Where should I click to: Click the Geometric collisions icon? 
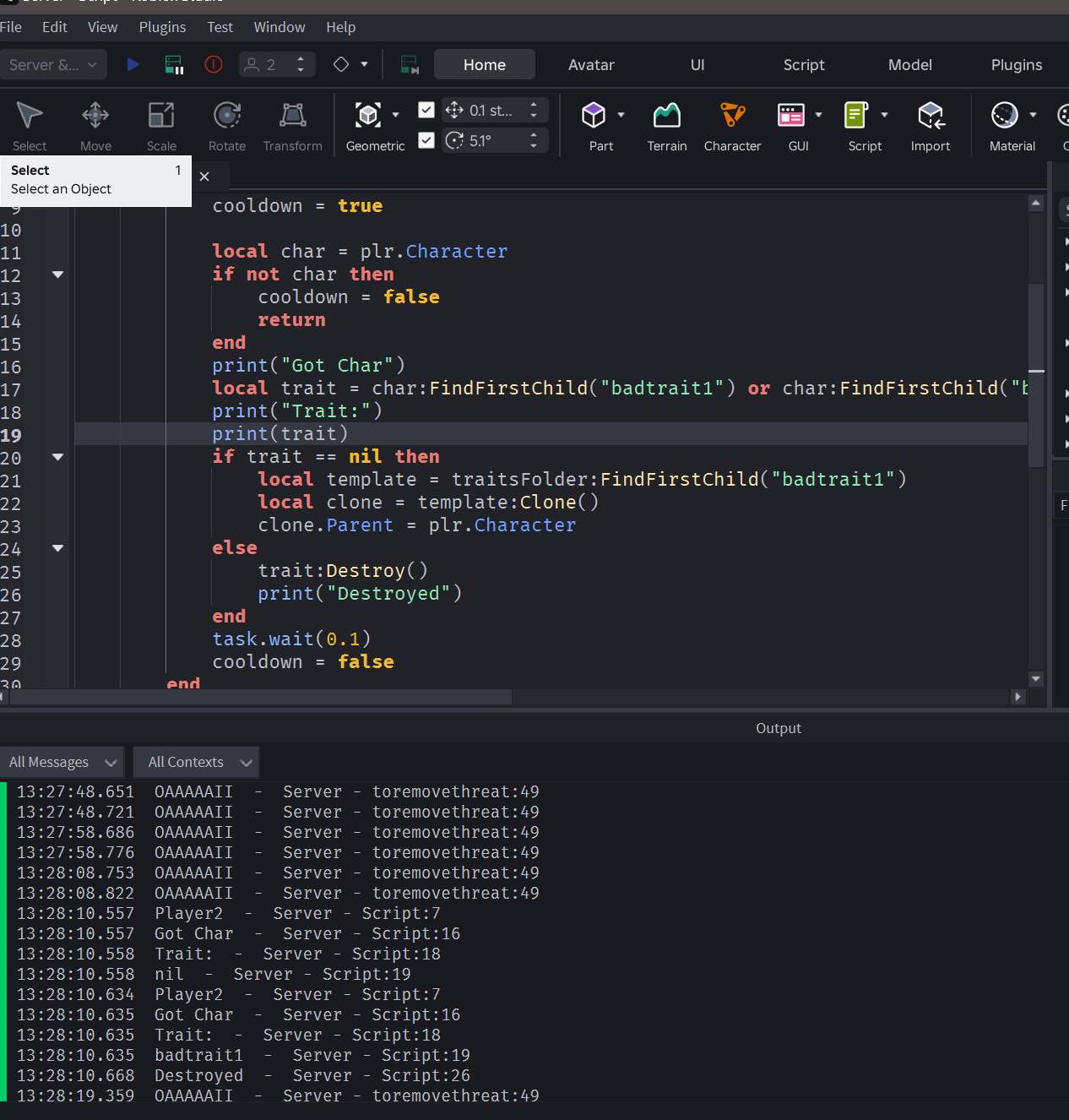pyautogui.click(x=368, y=115)
